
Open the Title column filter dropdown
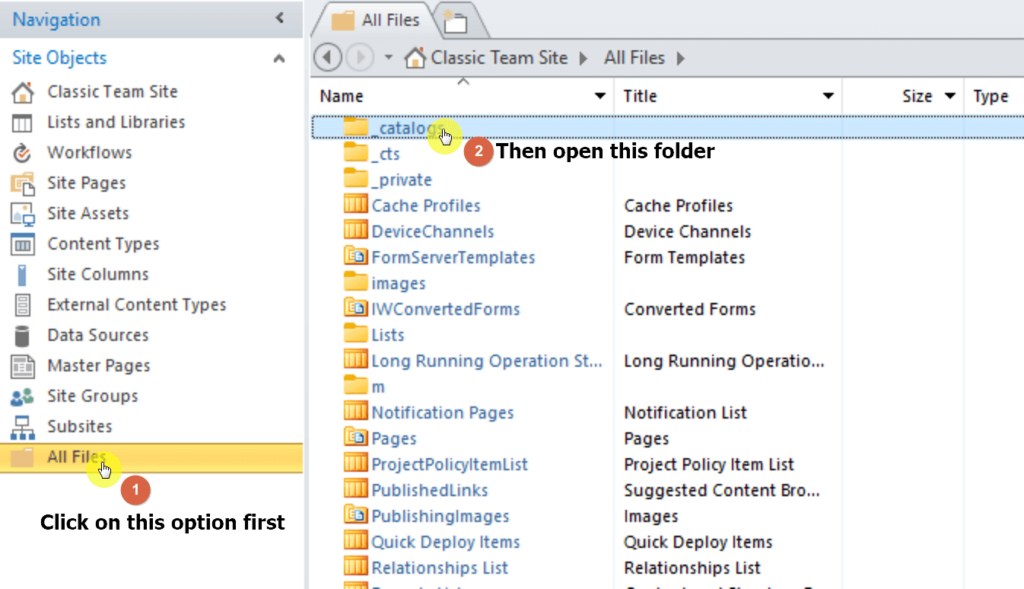(828, 96)
